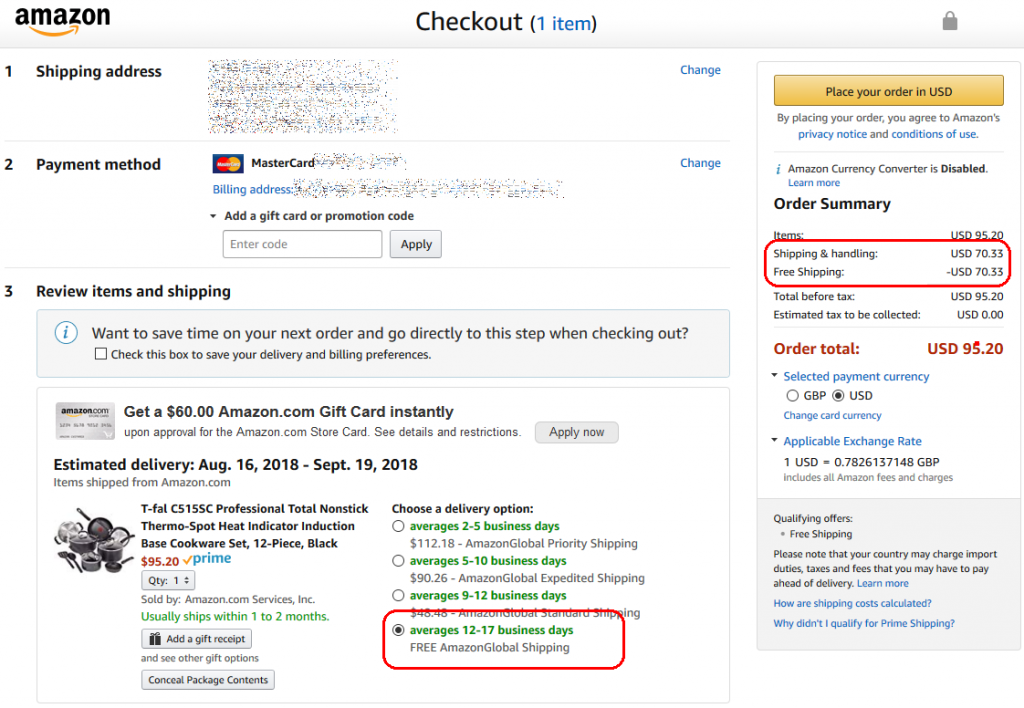Click the Amazon.com Store Card image
This screenshot has width=1024, height=708.
pos(85,421)
